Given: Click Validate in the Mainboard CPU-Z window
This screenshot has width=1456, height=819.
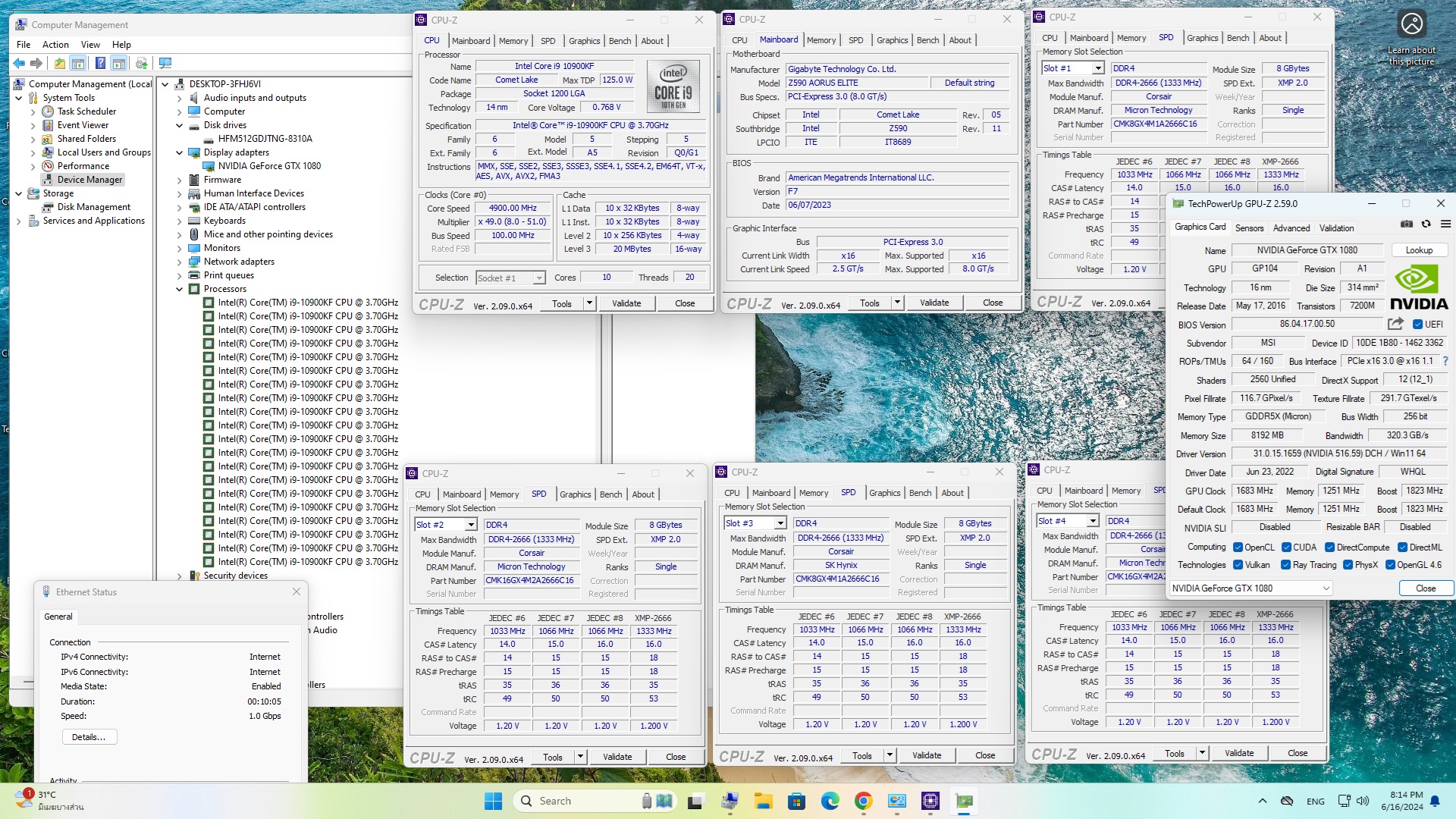Looking at the screenshot, I should click(x=934, y=303).
